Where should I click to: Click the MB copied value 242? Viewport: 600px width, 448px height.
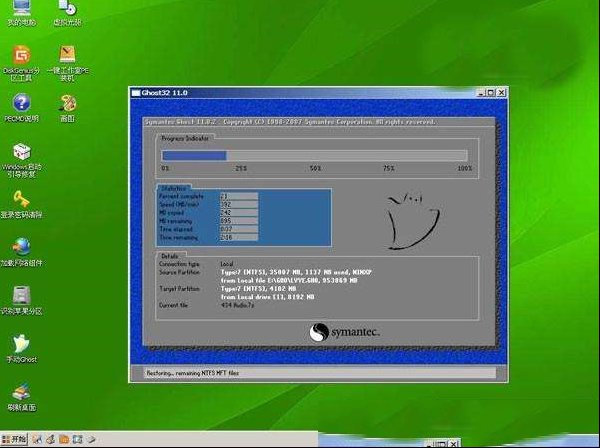[x=239, y=212]
